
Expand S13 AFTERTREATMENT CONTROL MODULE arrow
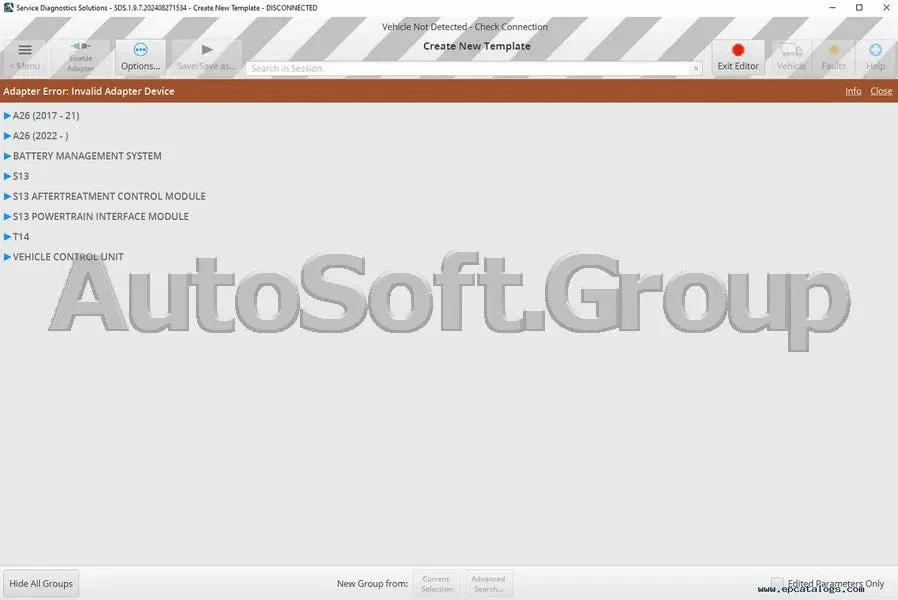point(7,196)
